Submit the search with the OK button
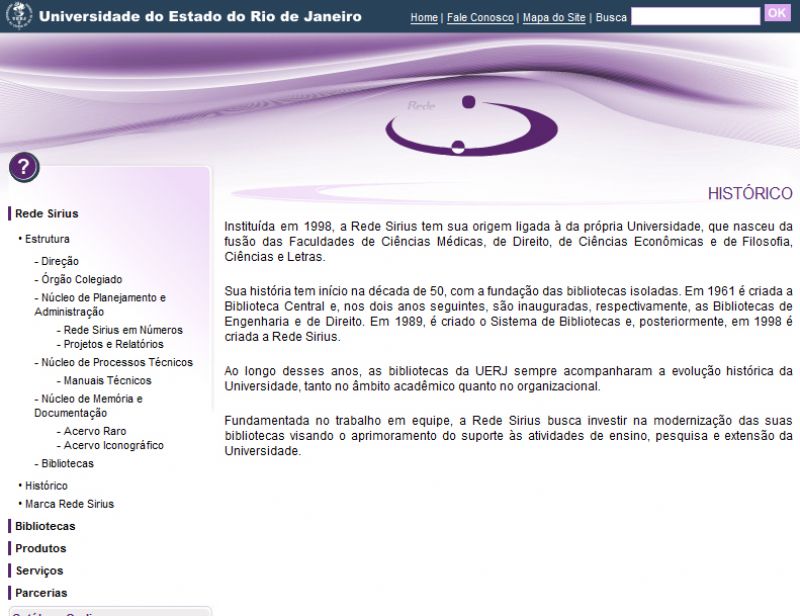 [x=777, y=13]
